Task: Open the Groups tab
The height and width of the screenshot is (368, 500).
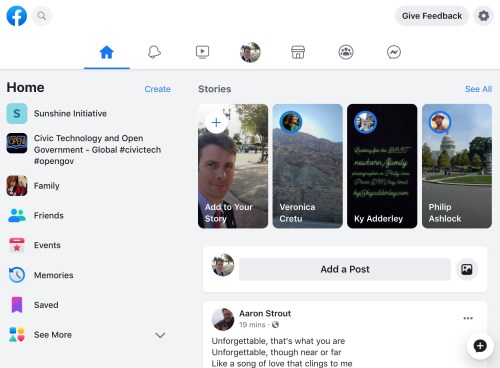Action: pos(346,52)
